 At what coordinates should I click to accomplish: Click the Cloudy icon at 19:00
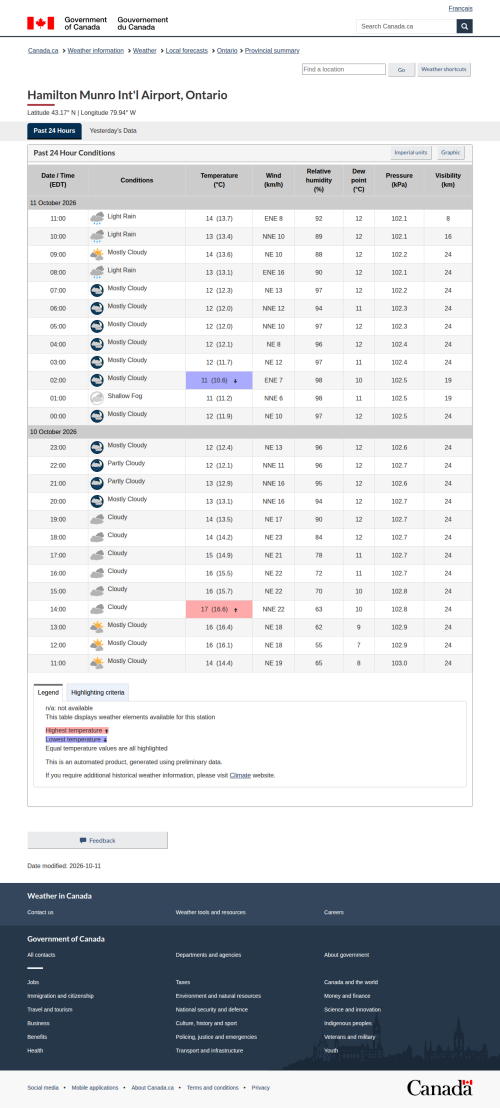pyautogui.click(x=97, y=519)
